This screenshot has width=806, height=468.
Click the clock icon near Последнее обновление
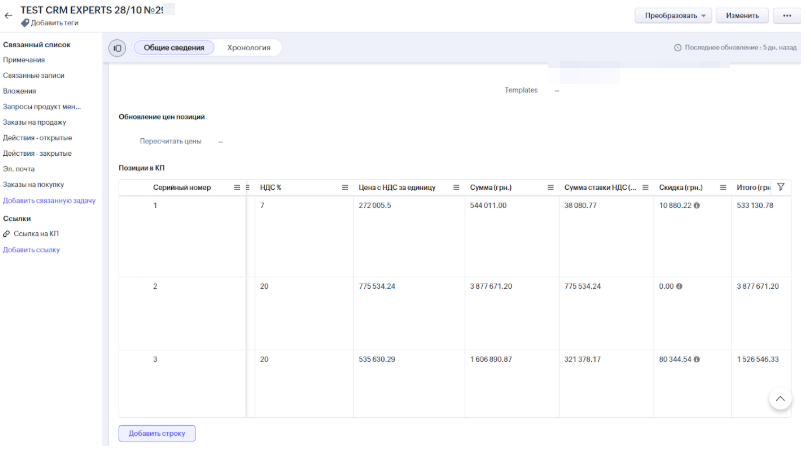tap(677, 48)
